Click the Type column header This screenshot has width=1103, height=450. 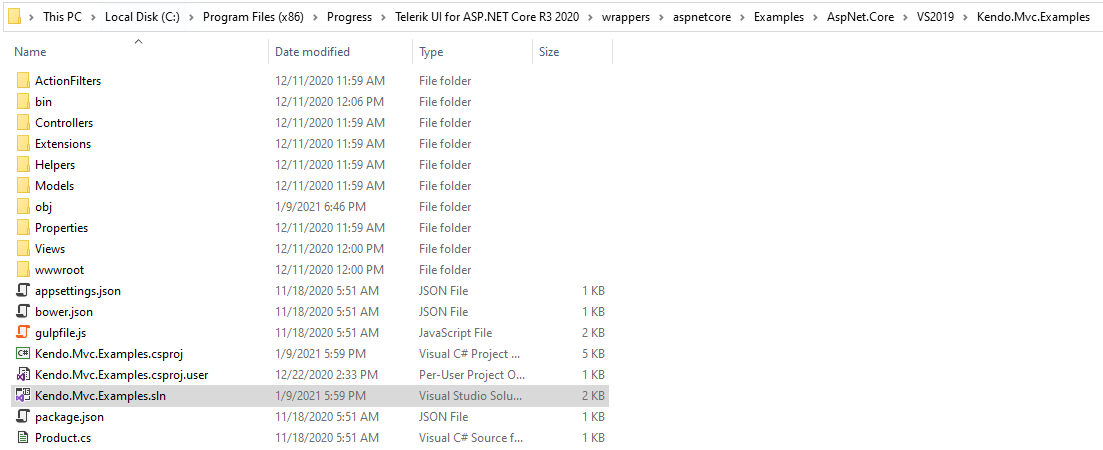tap(431, 52)
